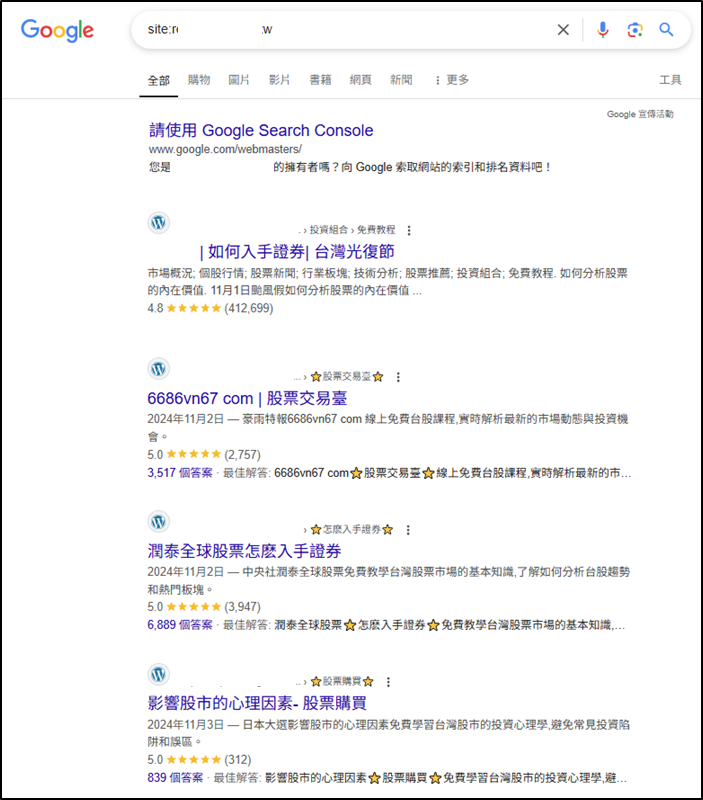This screenshot has width=703, height=800.
Task: Click the blue magnifier search button
Action: pyautogui.click(x=666, y=30)
